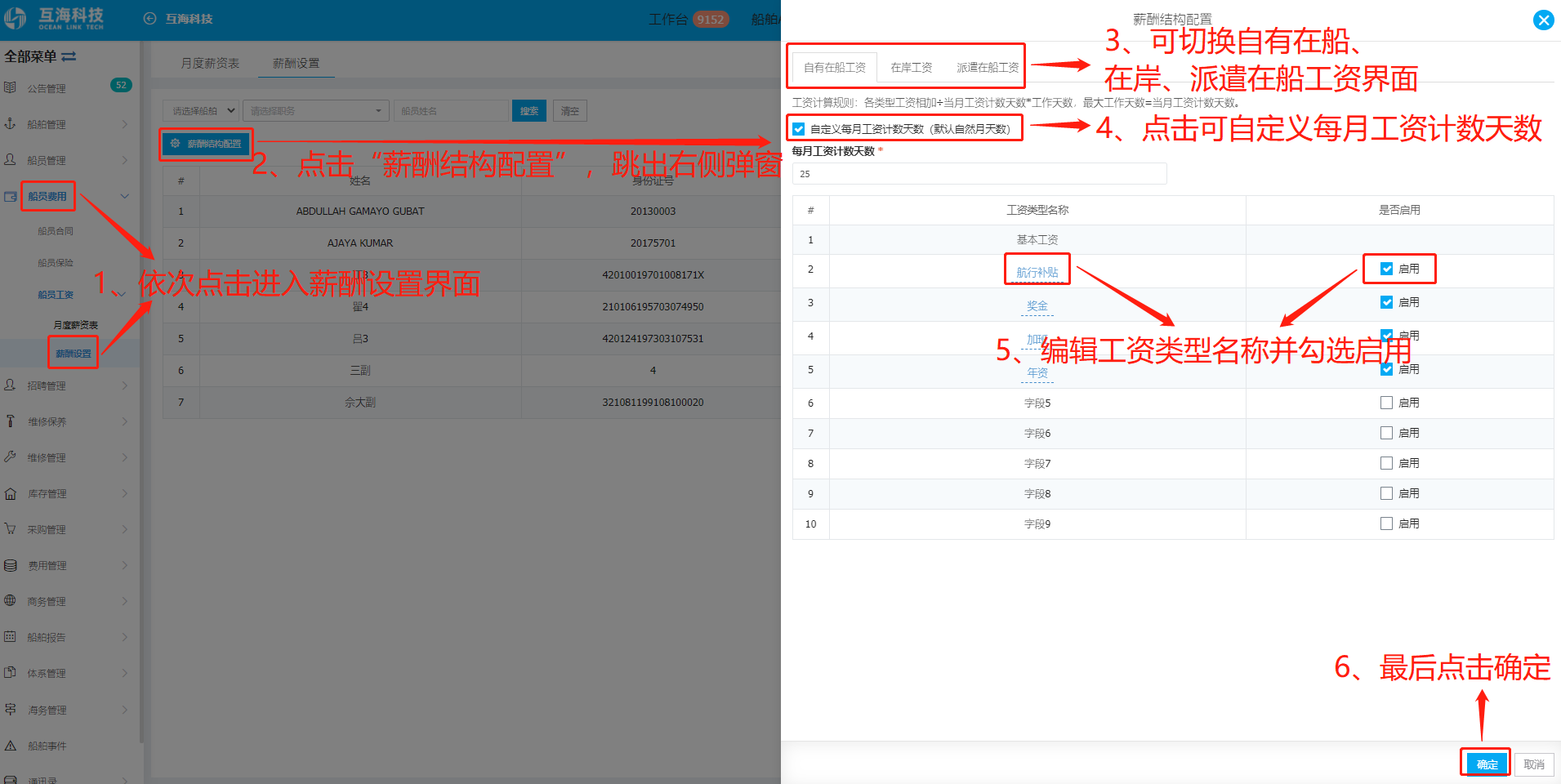The image size is (1561, 784).
Task: Click the 清空 button
Action: (570, 111)
